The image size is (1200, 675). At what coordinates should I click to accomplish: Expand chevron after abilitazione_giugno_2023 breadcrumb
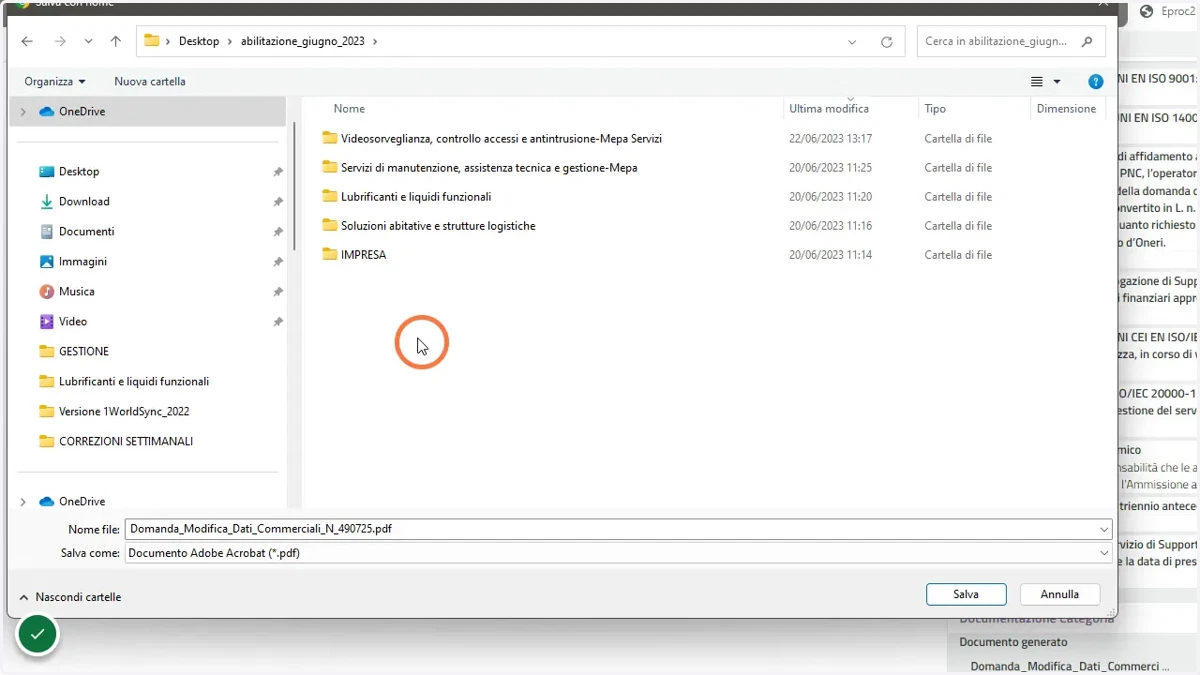(375, 42)
